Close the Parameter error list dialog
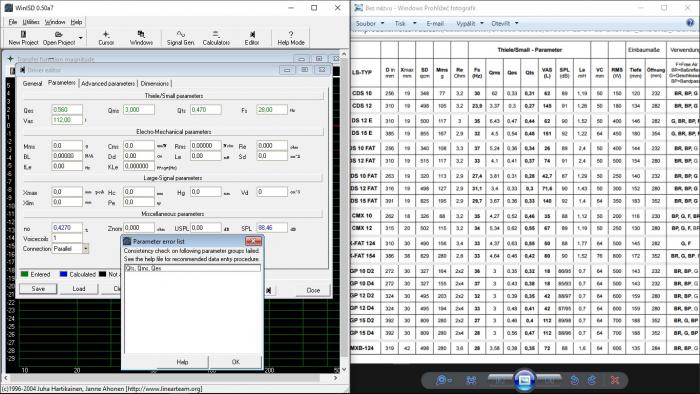700x394 pixels. (x=253, y=241)
